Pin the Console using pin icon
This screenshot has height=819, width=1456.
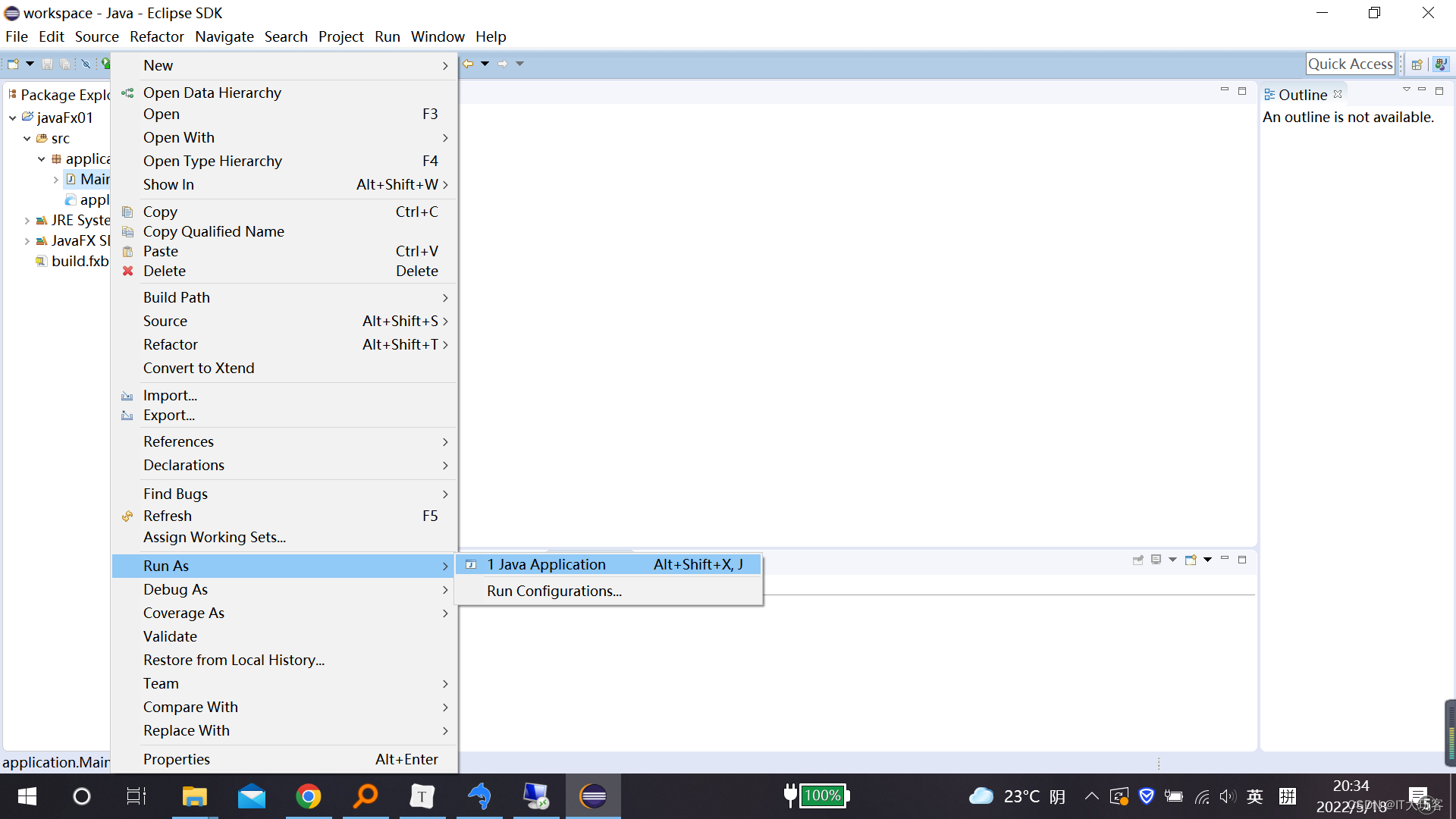1138,560
